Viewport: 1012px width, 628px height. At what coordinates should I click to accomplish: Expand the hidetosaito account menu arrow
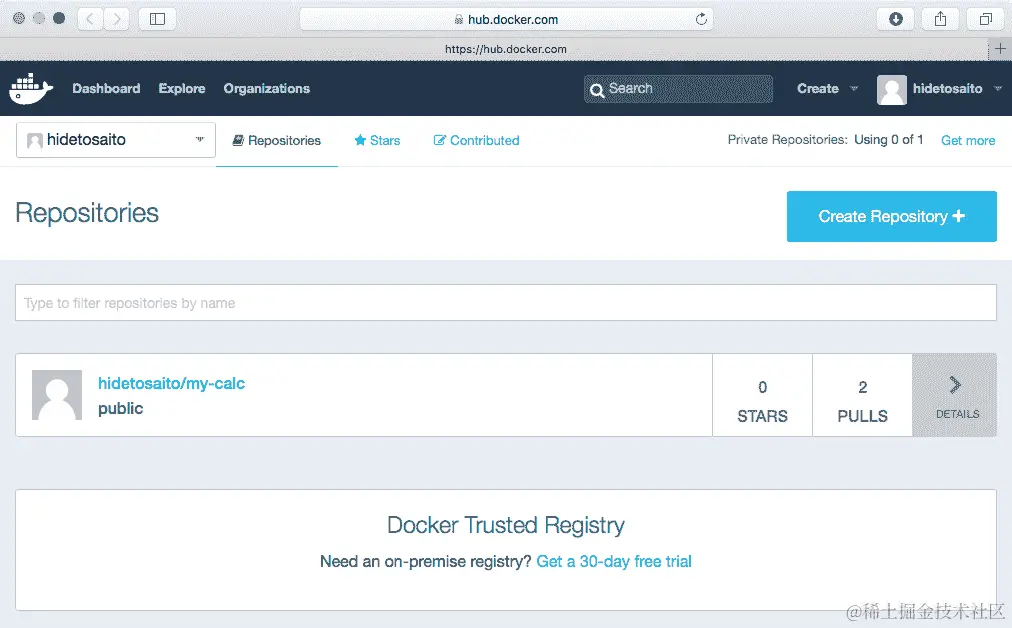(998, 88)
